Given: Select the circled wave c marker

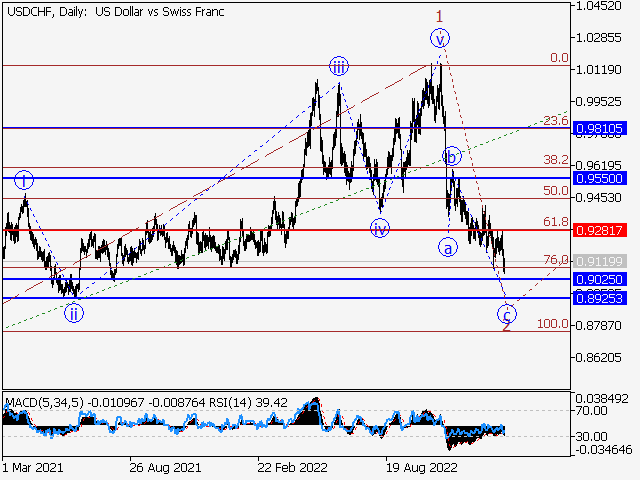Looking at the screenshot, I should tap(508, 313).
